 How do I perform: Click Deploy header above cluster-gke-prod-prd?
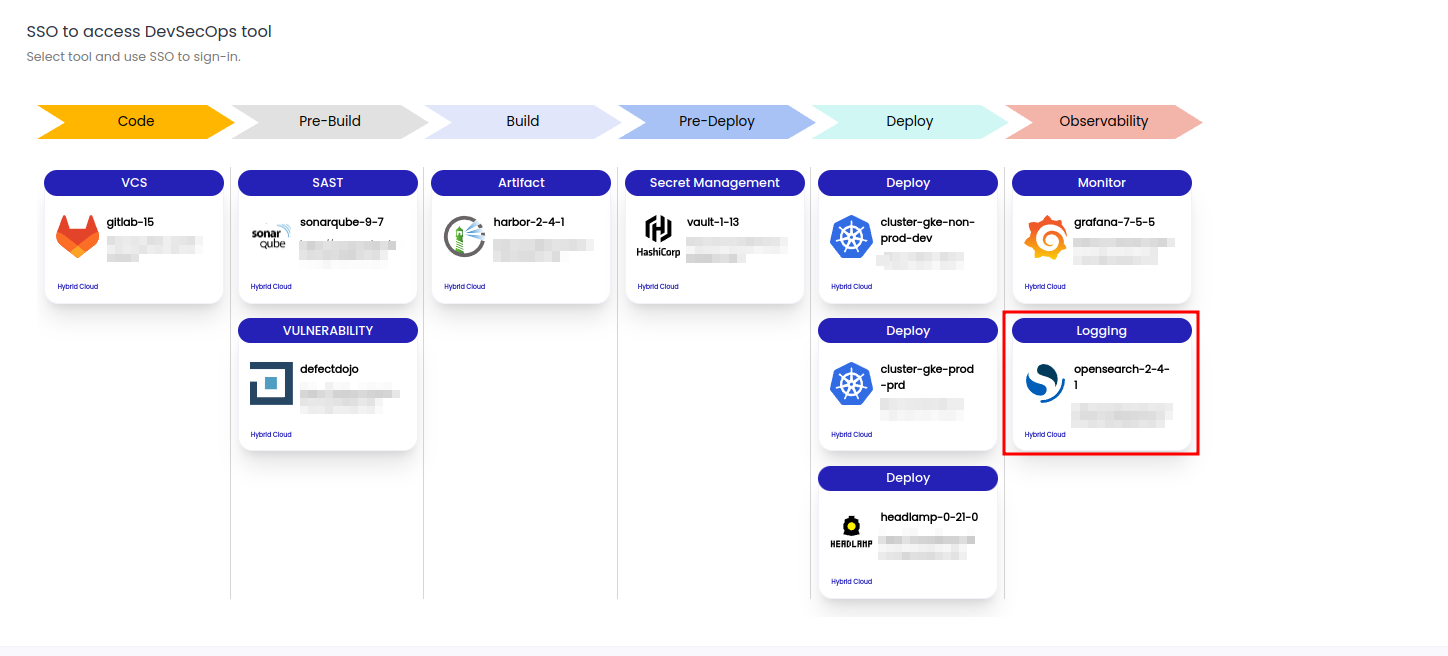pyautogui.click(x=908, y=331)
